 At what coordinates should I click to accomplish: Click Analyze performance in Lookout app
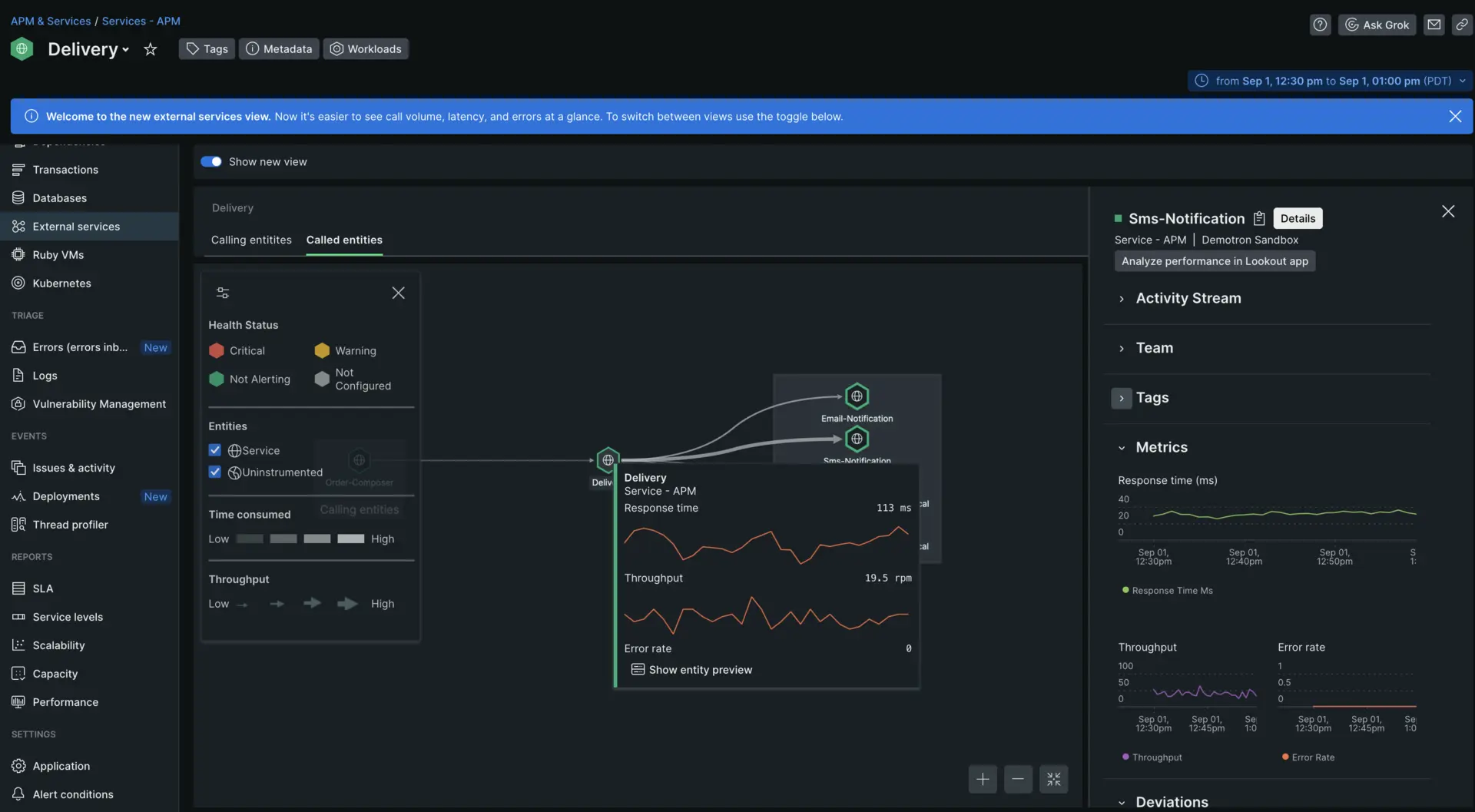pyautogui.click(x=1215, y=261)
